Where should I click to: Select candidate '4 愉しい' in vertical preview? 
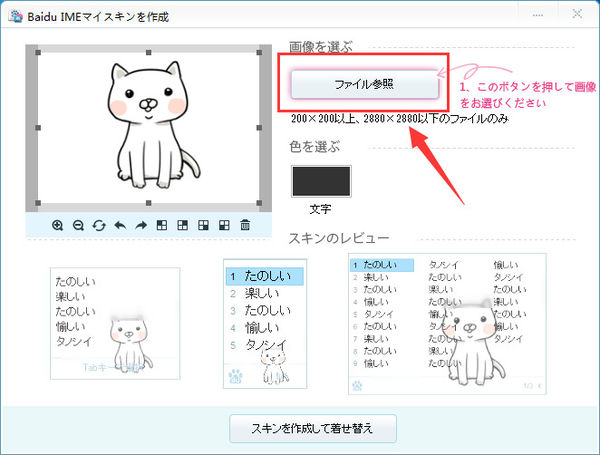[x=255, y=328]
